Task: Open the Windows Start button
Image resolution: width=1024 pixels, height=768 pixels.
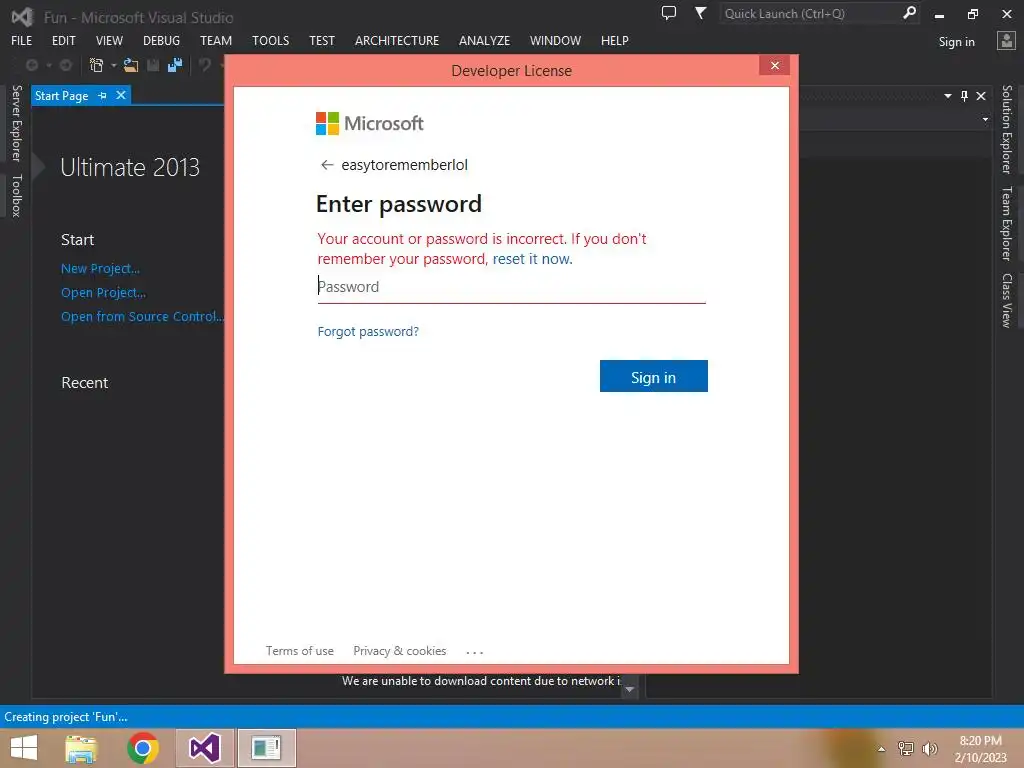Action: click(x=24, y=748)
